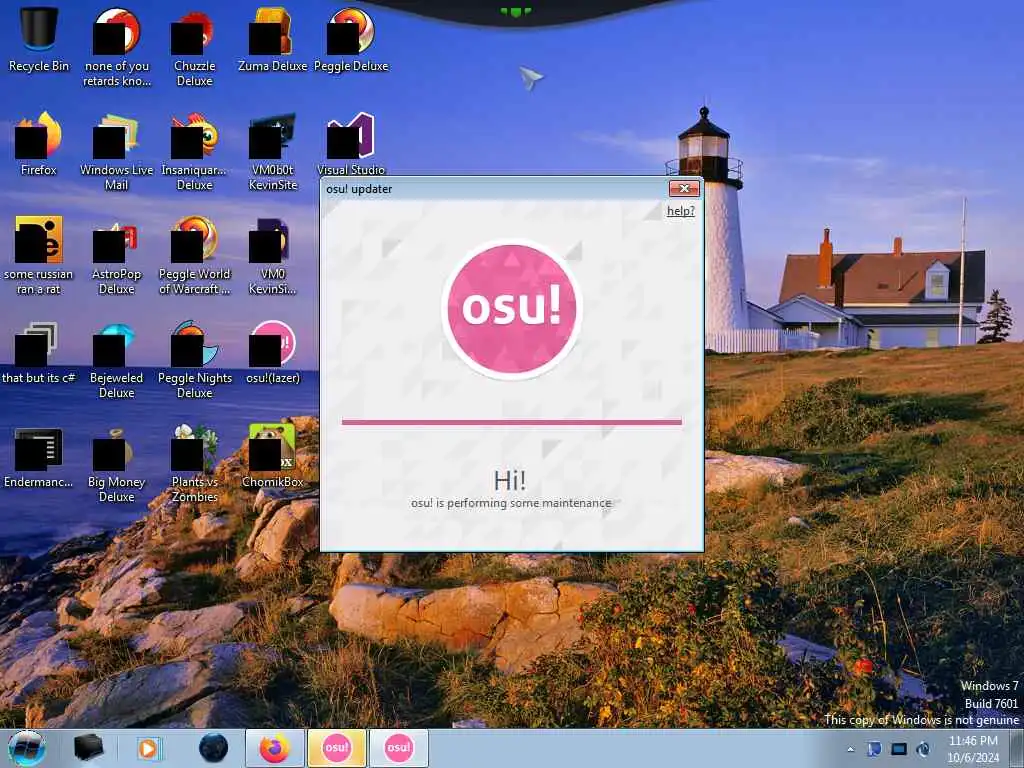Viewport: 1024px width, 768px height.
Task: Select the osu!(lazer) desktop shortcut
Action: [272, 352]
